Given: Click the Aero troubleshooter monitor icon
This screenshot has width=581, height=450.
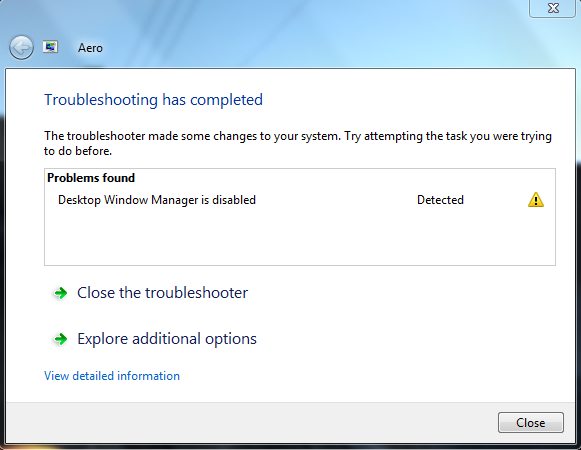Looking at the screenshot, I should (x=50, y=47).
